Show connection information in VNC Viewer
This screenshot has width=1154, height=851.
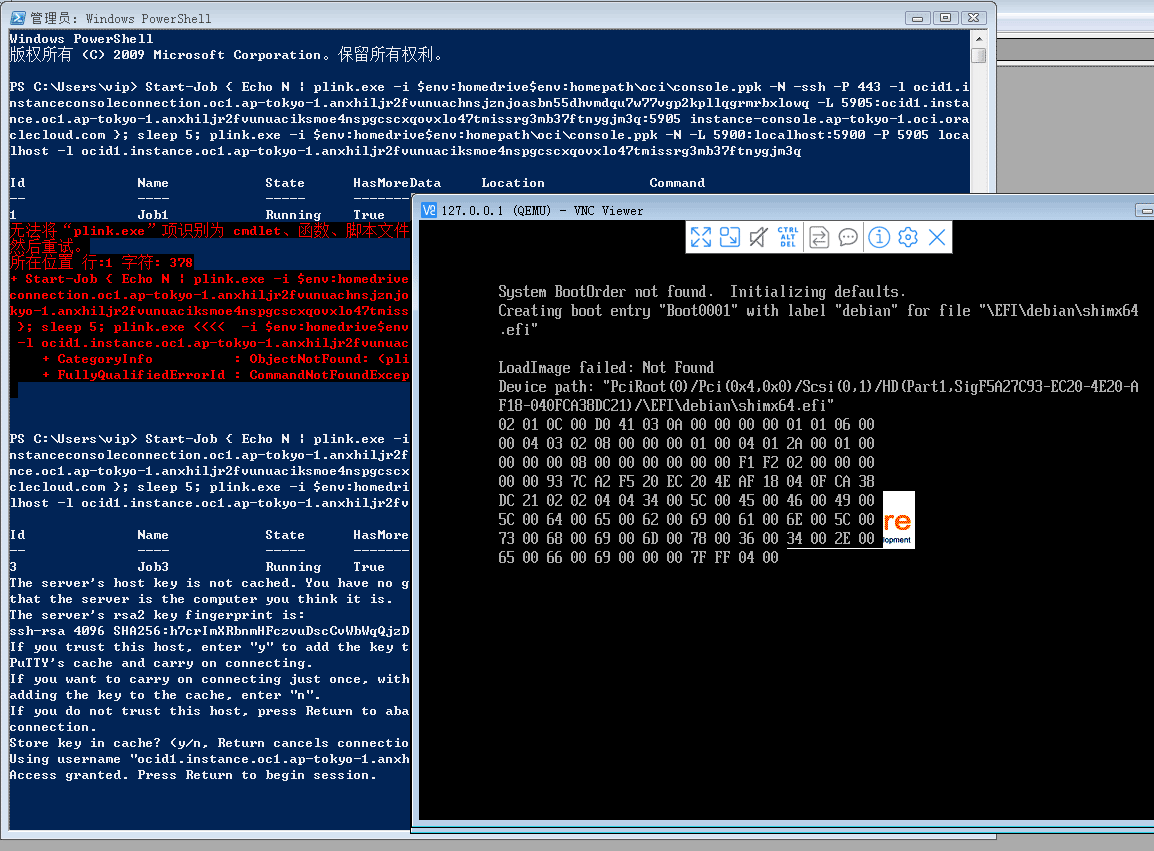click(879, 237)
